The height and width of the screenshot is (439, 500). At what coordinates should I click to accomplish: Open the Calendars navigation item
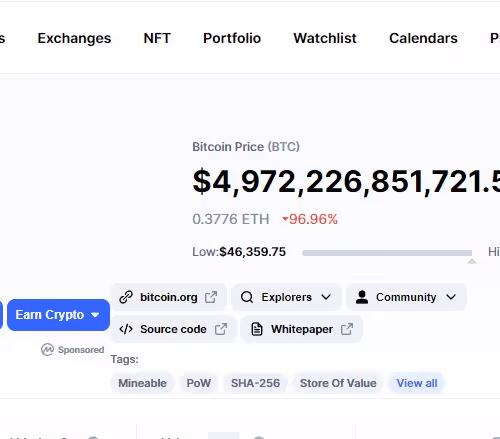[x=423, y=38]
